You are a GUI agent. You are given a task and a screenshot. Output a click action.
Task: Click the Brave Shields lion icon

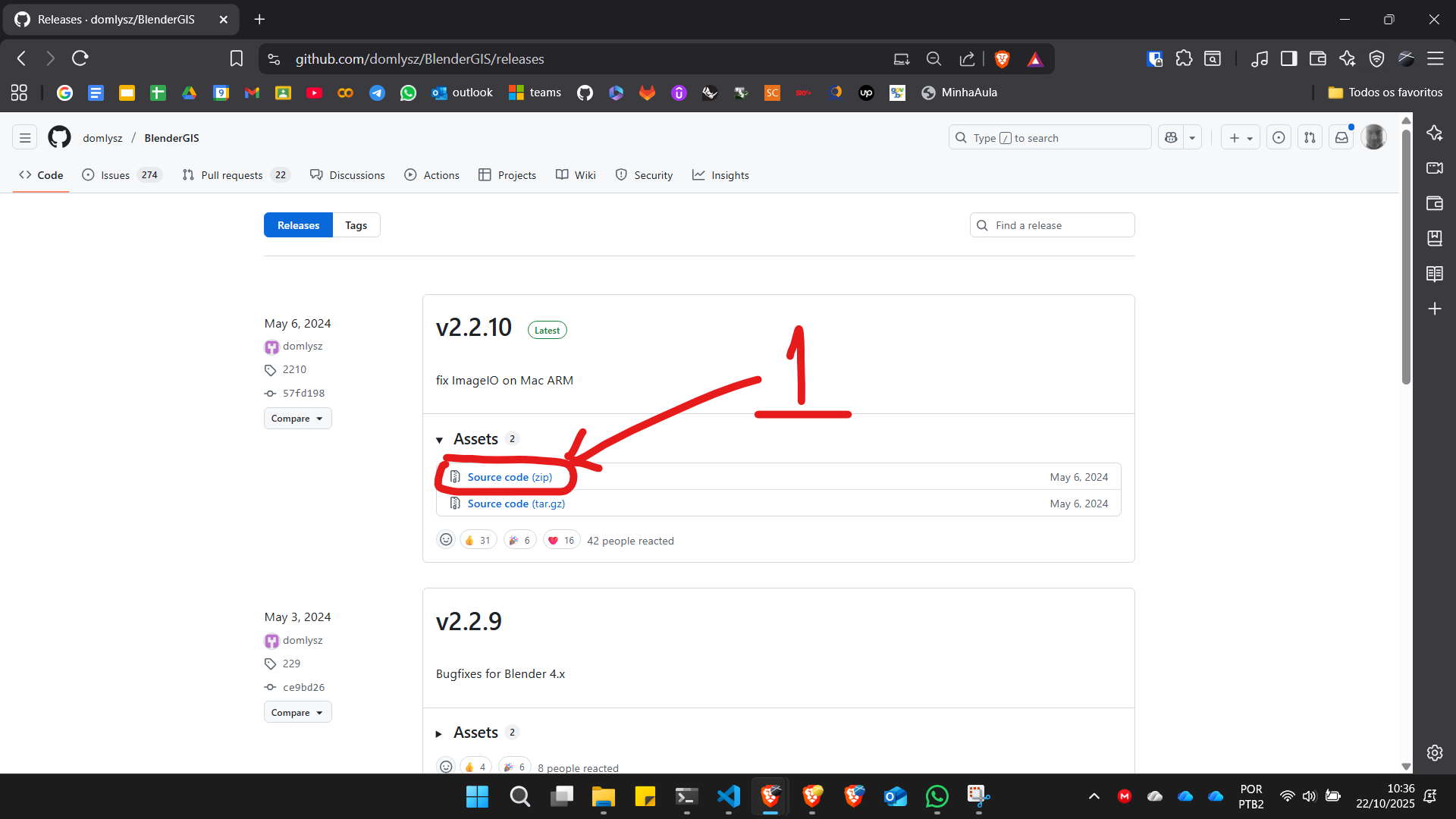1002,59
